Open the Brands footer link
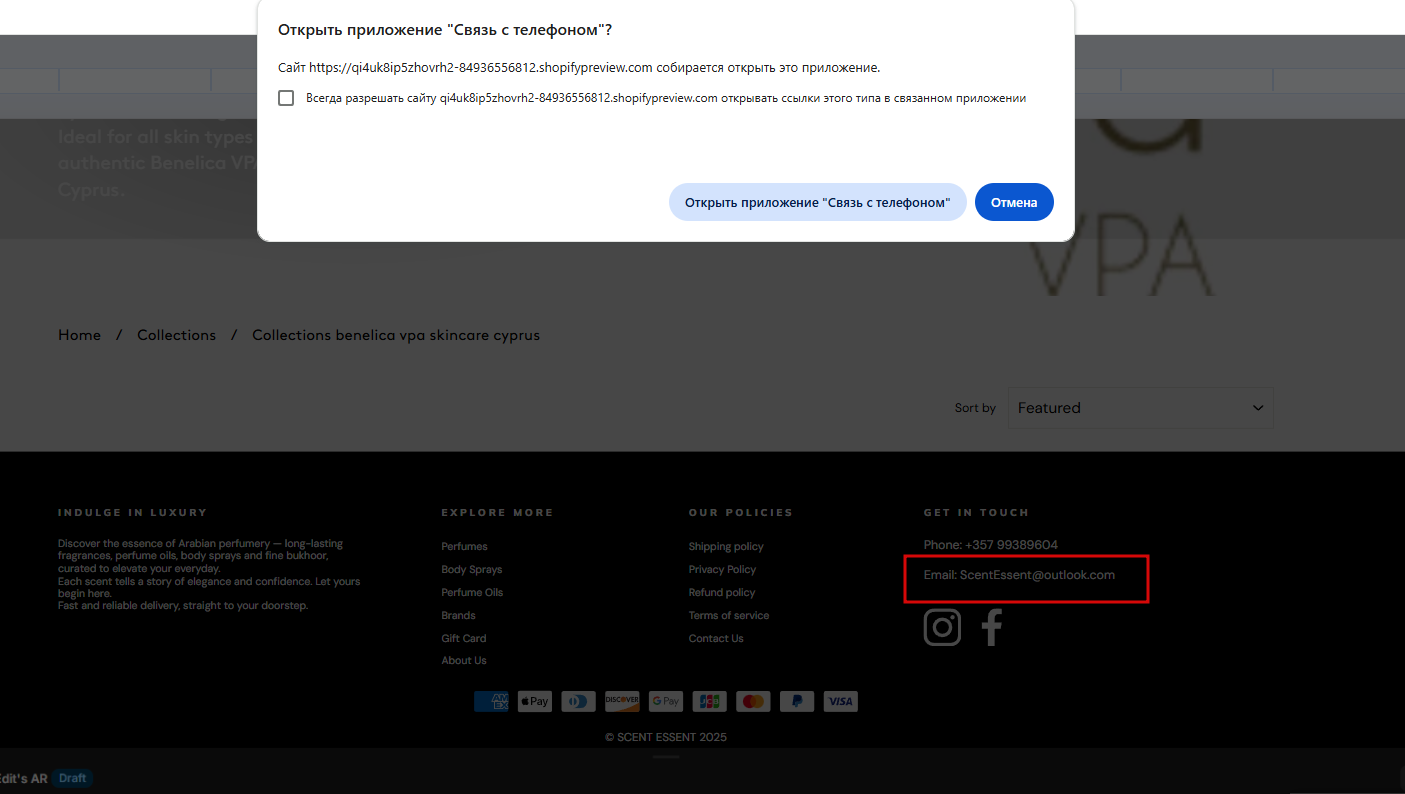 click(x=458, y=615)
